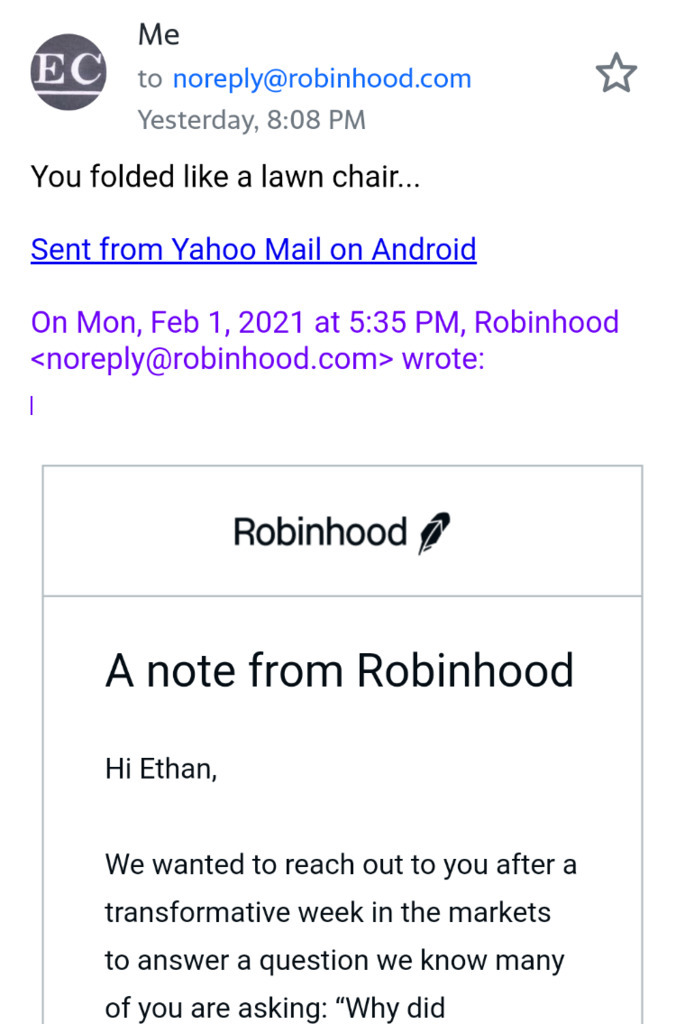
Task: Click the "A note from Robinhood" heading
Action: [339, 671]
